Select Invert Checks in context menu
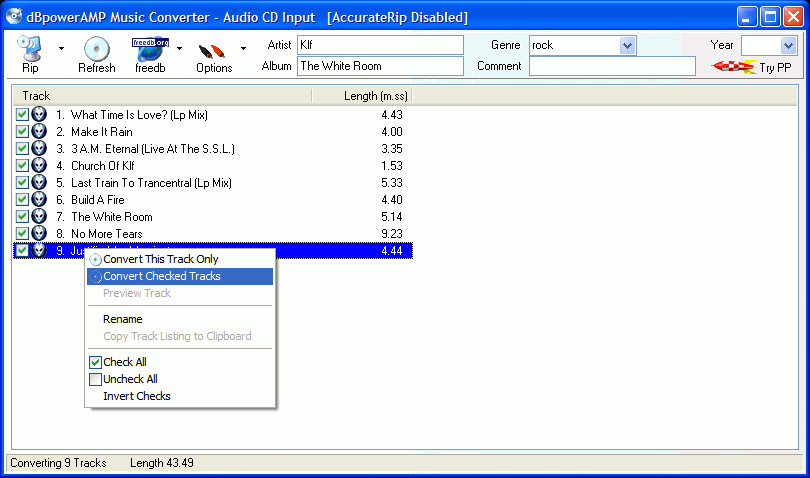Screen dimensions: 810x478 [x=180, y=396]
